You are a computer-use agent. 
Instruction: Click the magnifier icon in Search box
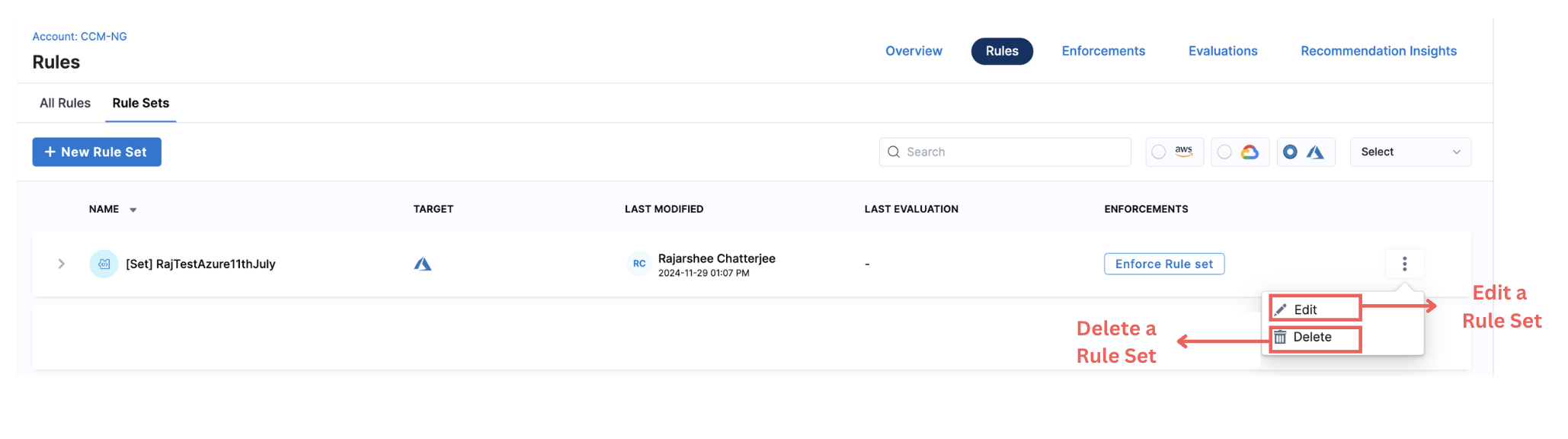(894, 152)
